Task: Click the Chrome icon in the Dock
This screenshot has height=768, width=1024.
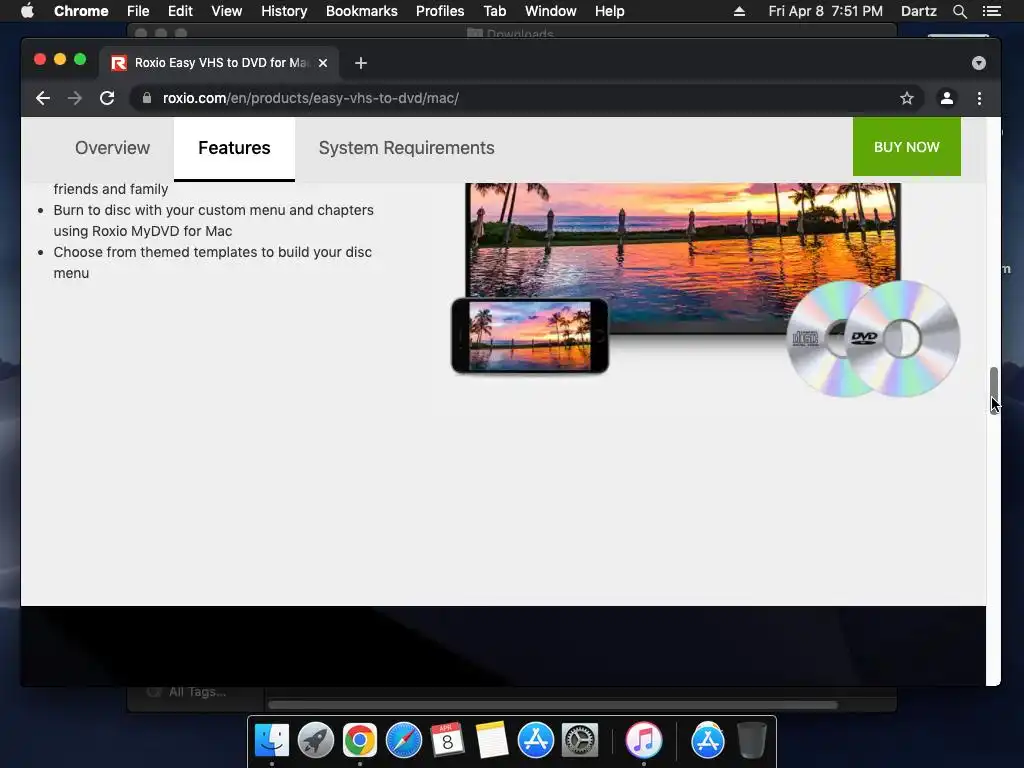Action: 360,741
